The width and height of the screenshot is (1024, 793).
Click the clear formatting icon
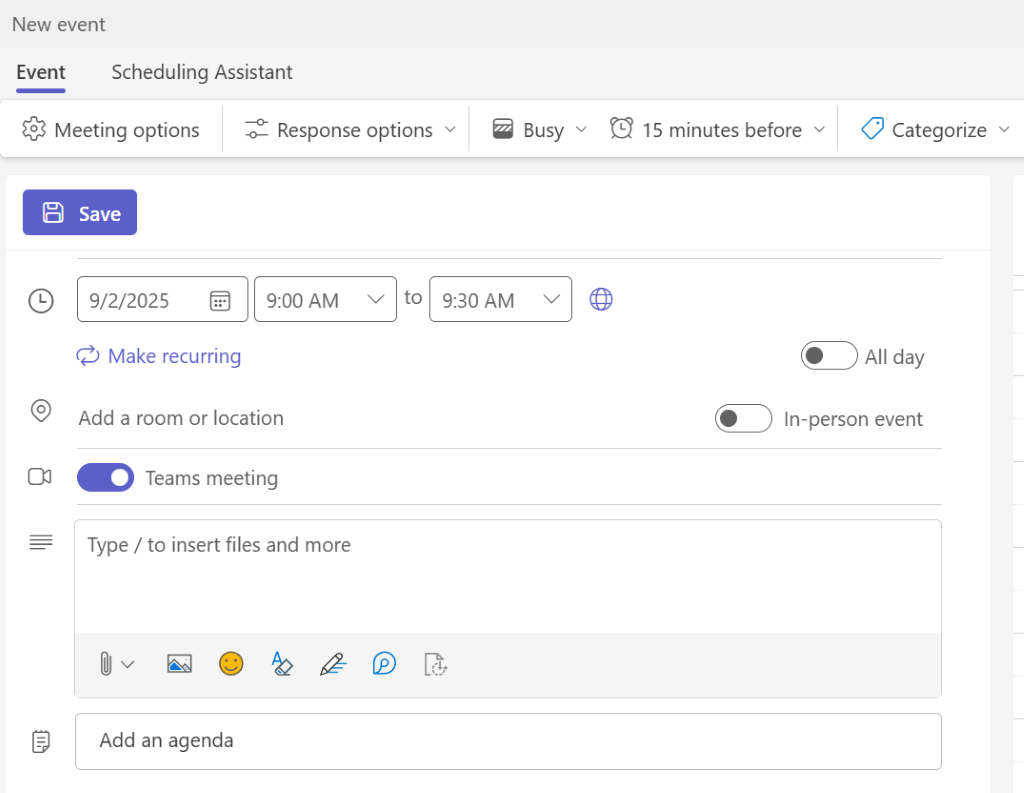coord(282,663)
